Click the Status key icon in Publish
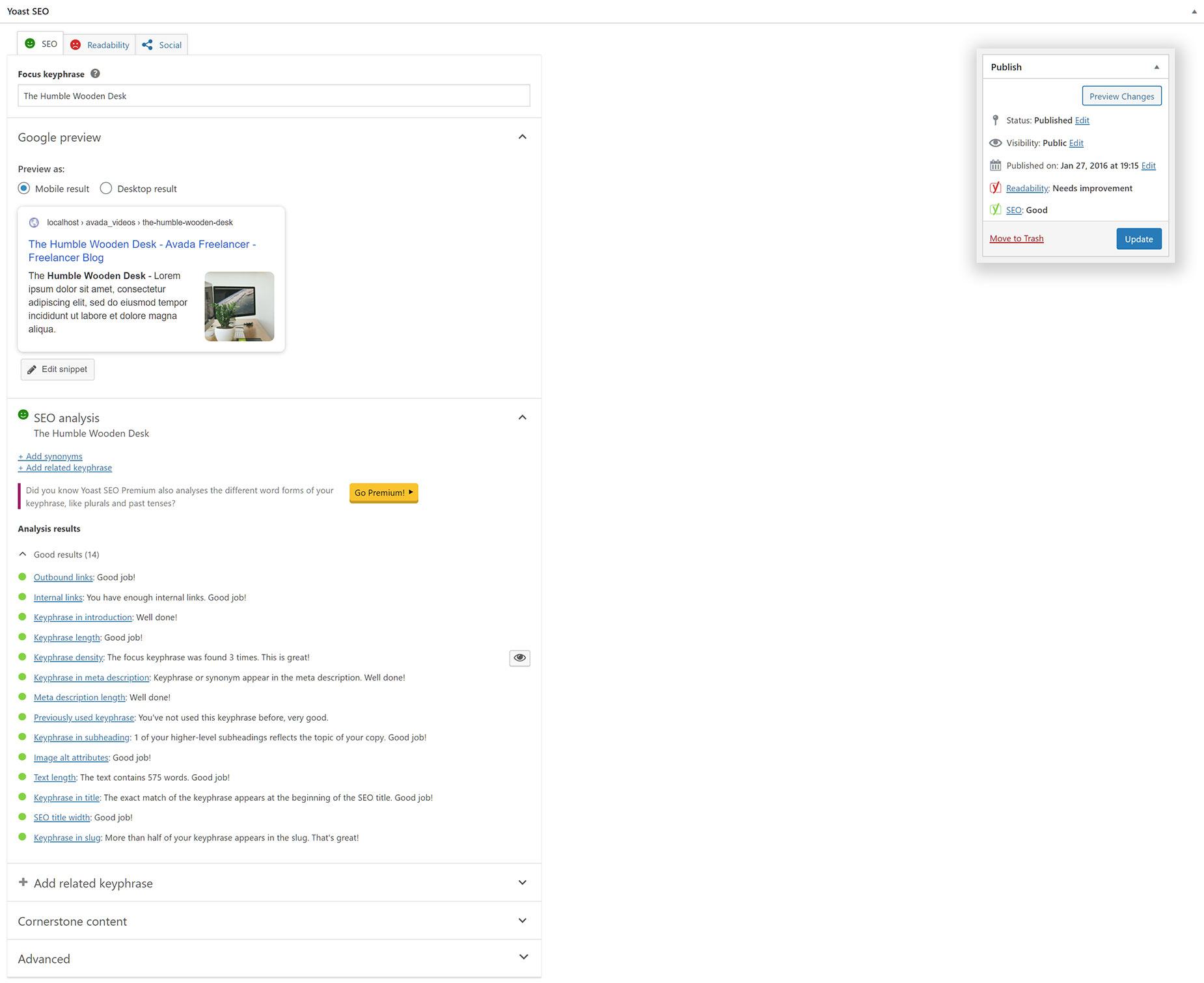1204x983 pixels. (x=995, y=120)
